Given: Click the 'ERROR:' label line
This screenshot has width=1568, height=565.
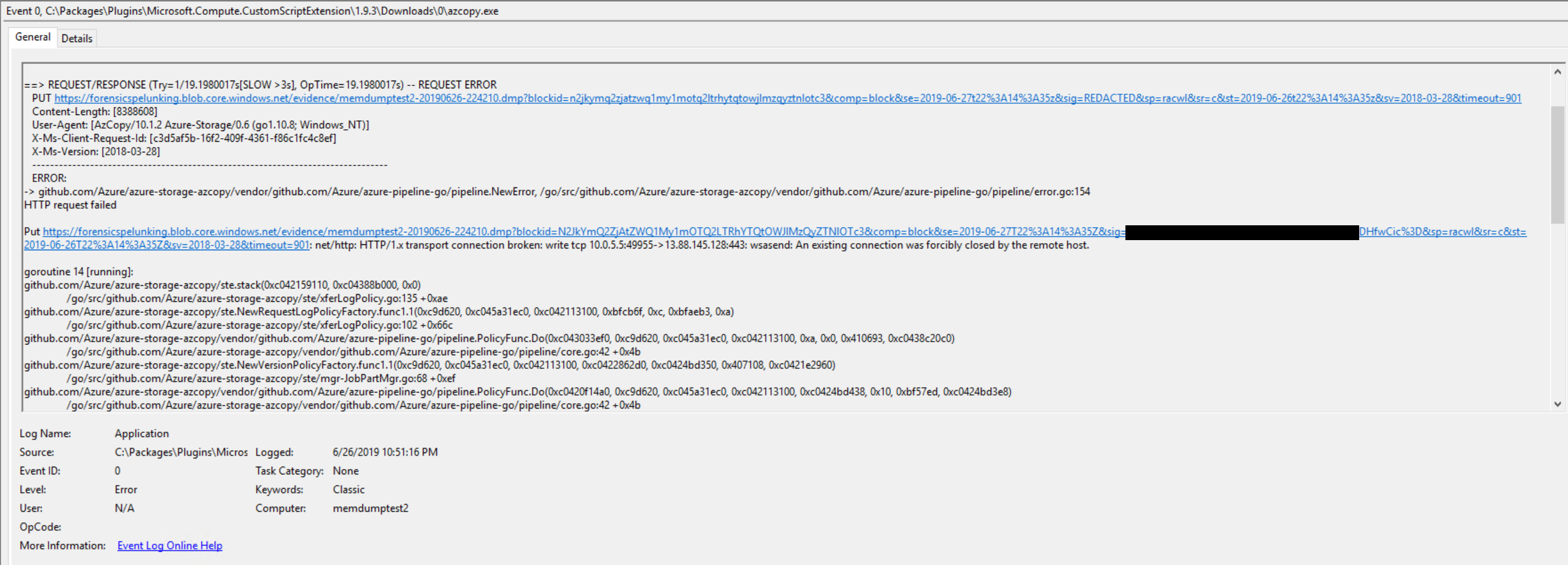Looking at the screenshot, I should point(49,178).
